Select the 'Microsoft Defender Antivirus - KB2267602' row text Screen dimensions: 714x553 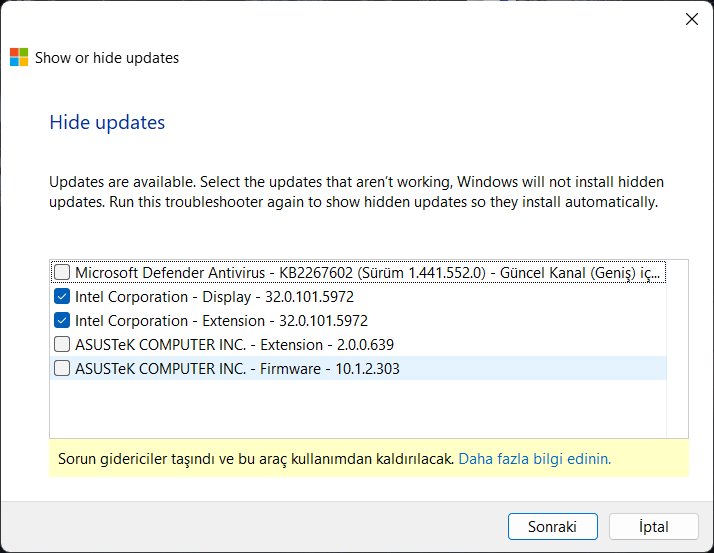click(x=367, y=273)
